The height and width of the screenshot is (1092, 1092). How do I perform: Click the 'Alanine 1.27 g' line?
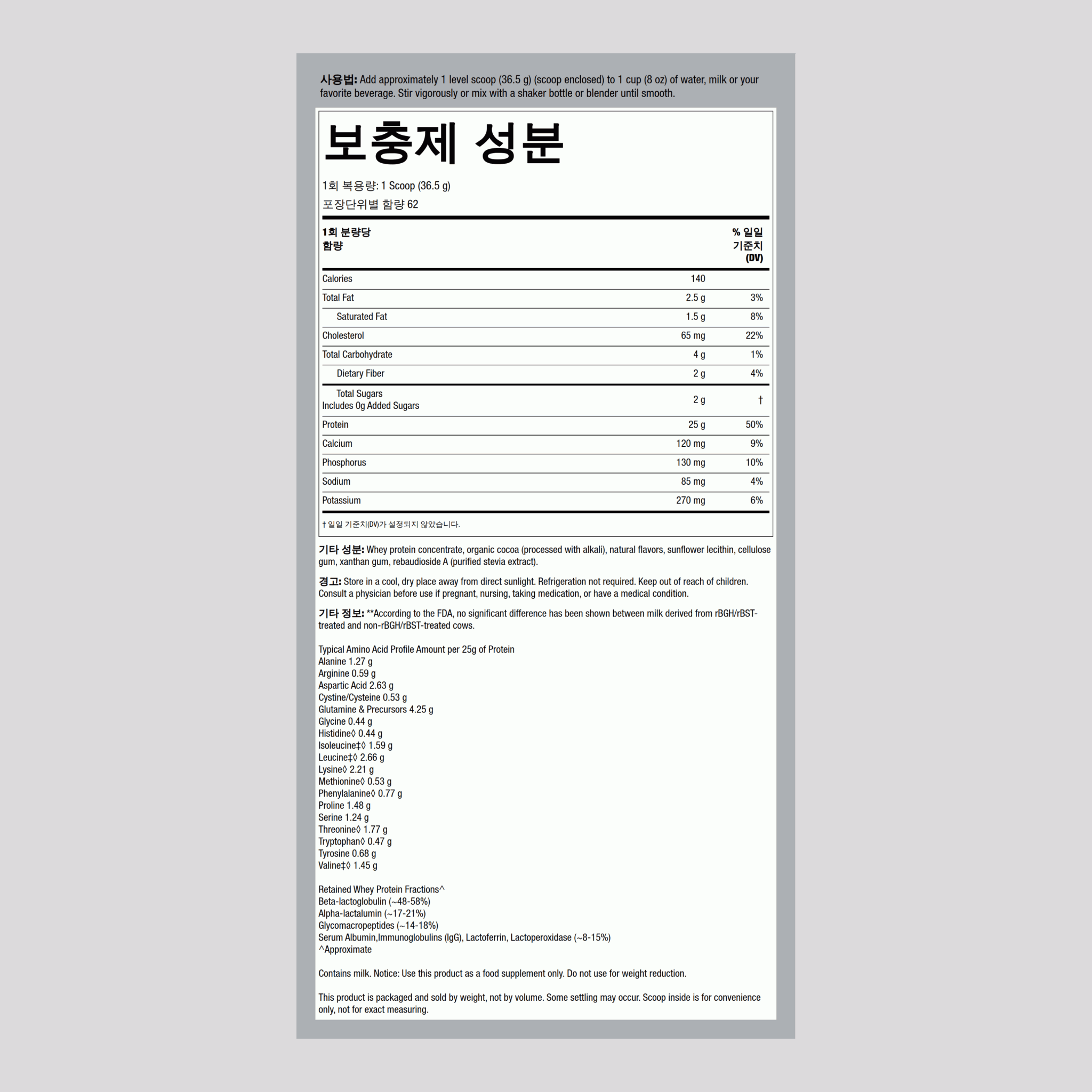coord(346,662)
